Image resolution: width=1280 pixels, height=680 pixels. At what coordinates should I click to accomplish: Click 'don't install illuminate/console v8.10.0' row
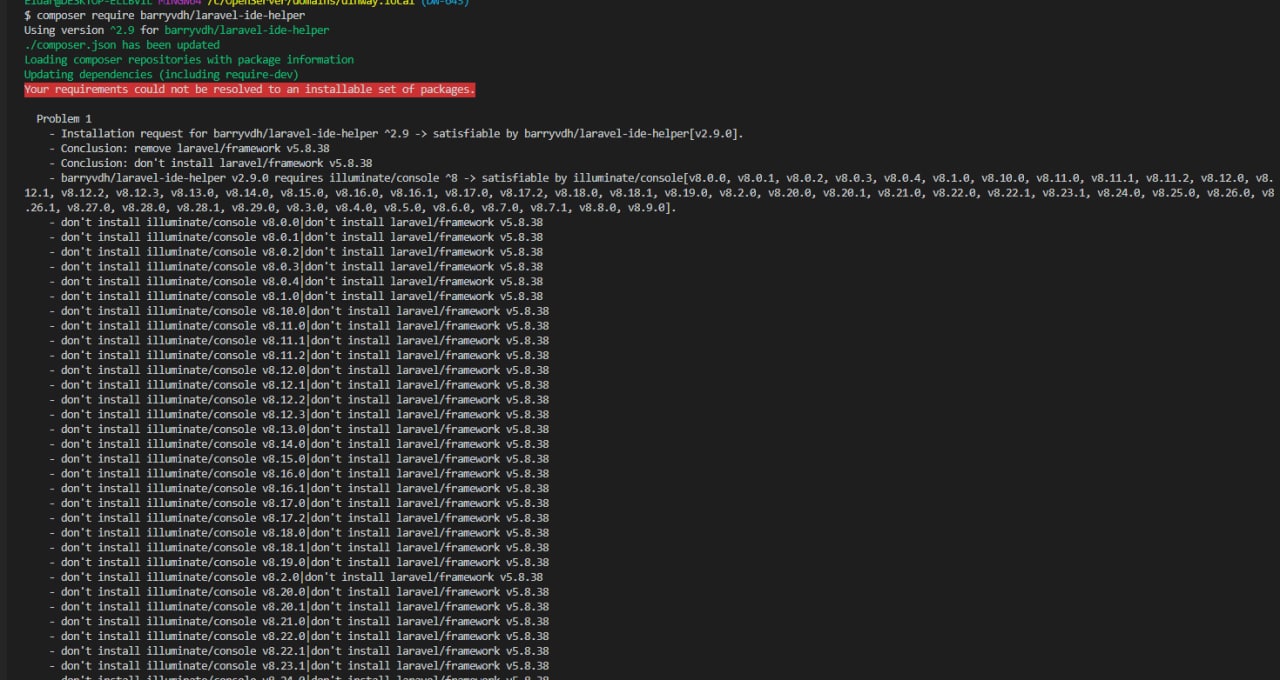(x=299, y=311)
